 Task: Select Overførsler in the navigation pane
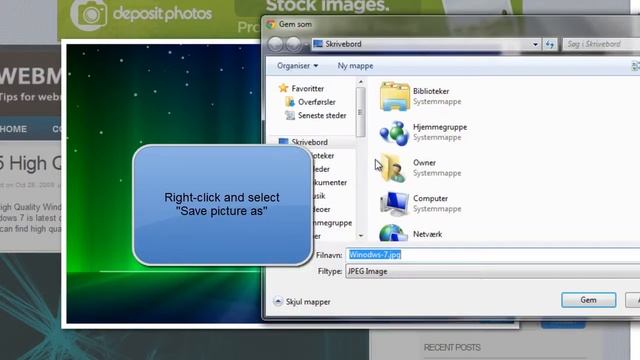pyautogui.click(x=316, y=102)
